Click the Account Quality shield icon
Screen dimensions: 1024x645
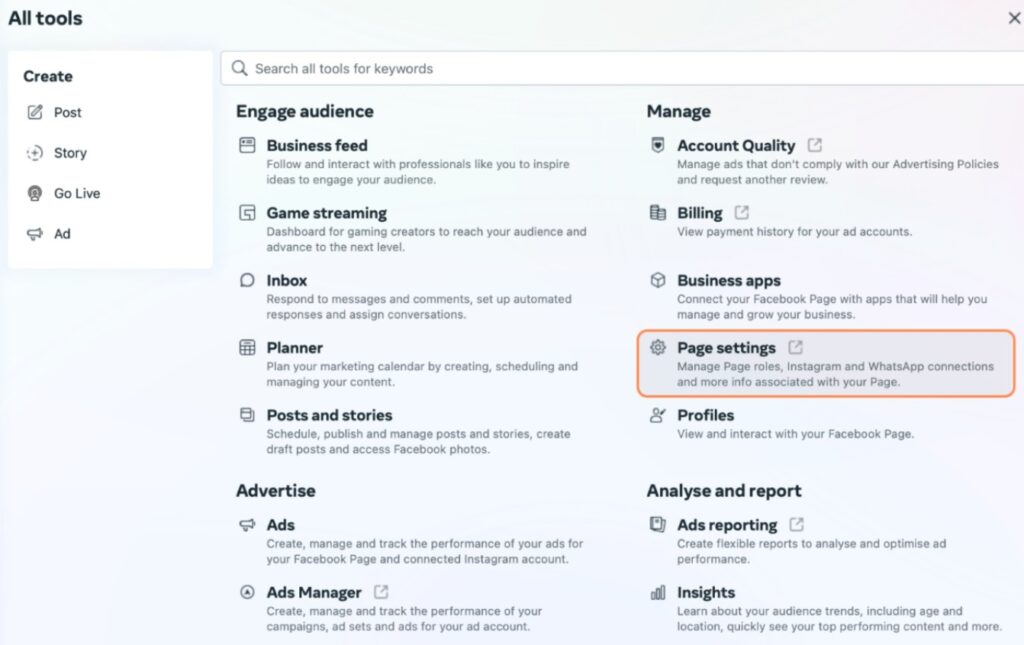click(658, 145)
